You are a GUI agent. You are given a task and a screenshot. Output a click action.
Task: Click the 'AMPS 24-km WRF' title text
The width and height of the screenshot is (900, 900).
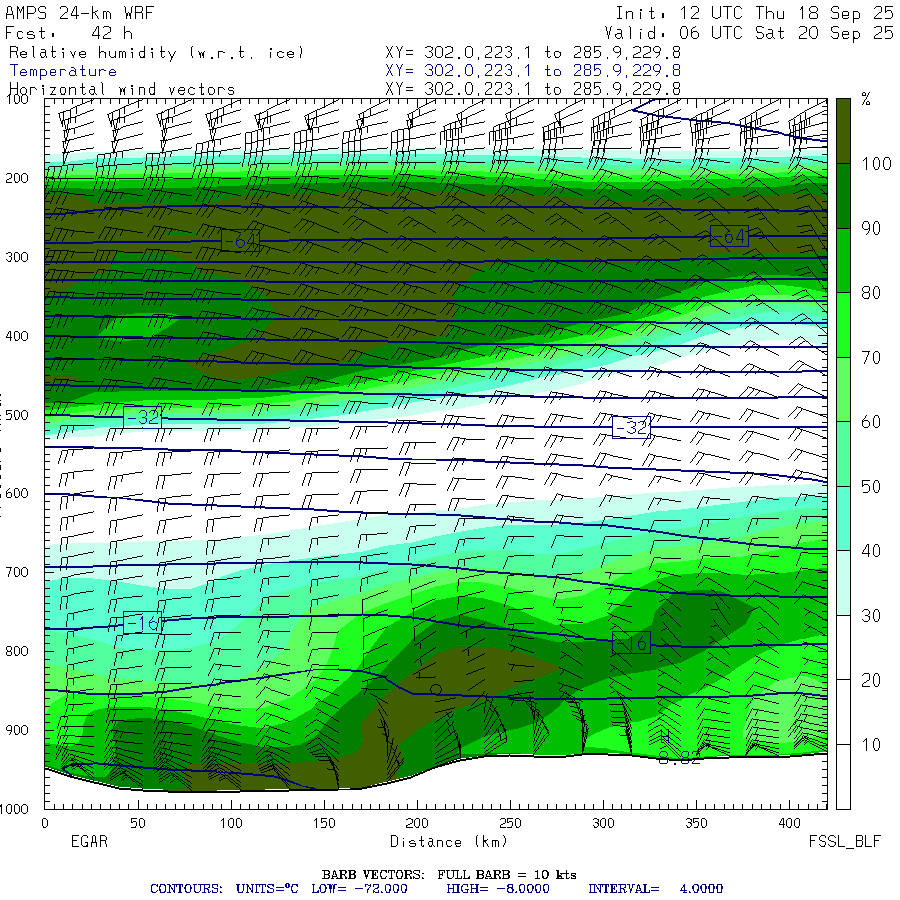tap(79, 13)
